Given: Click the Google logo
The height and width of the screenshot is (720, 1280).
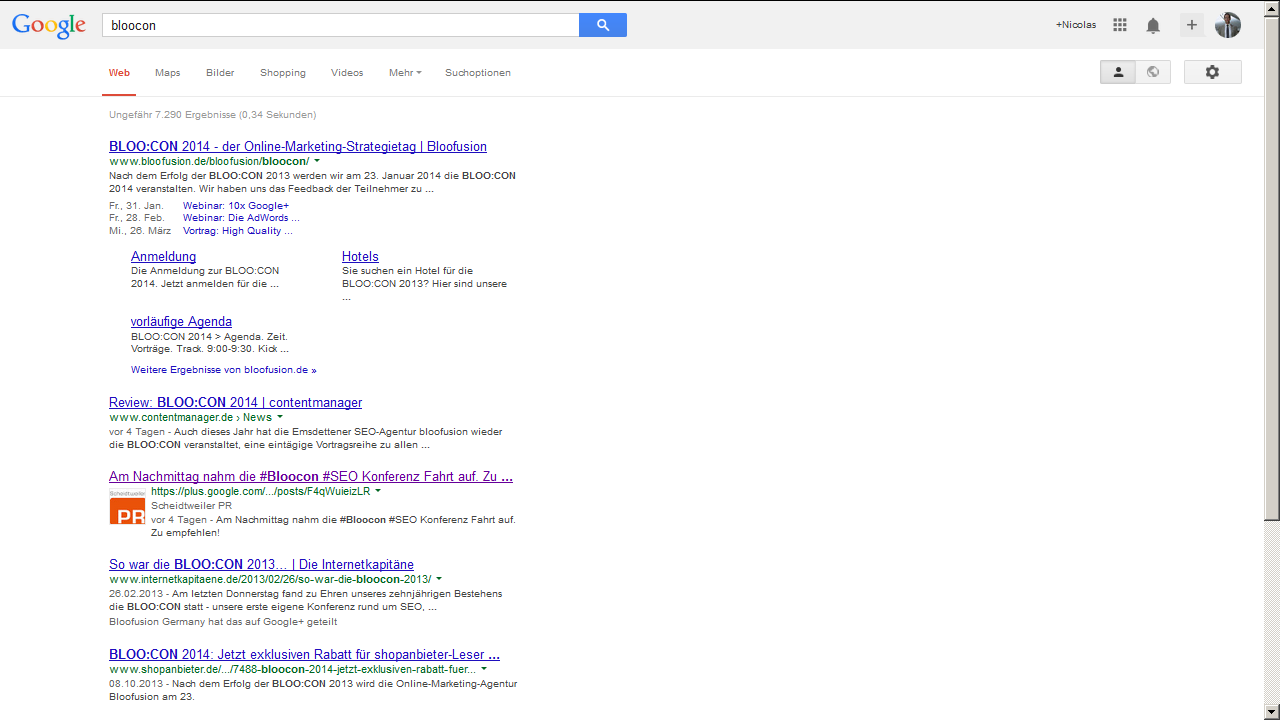Looking at the screenshot, I should point(48,25).
